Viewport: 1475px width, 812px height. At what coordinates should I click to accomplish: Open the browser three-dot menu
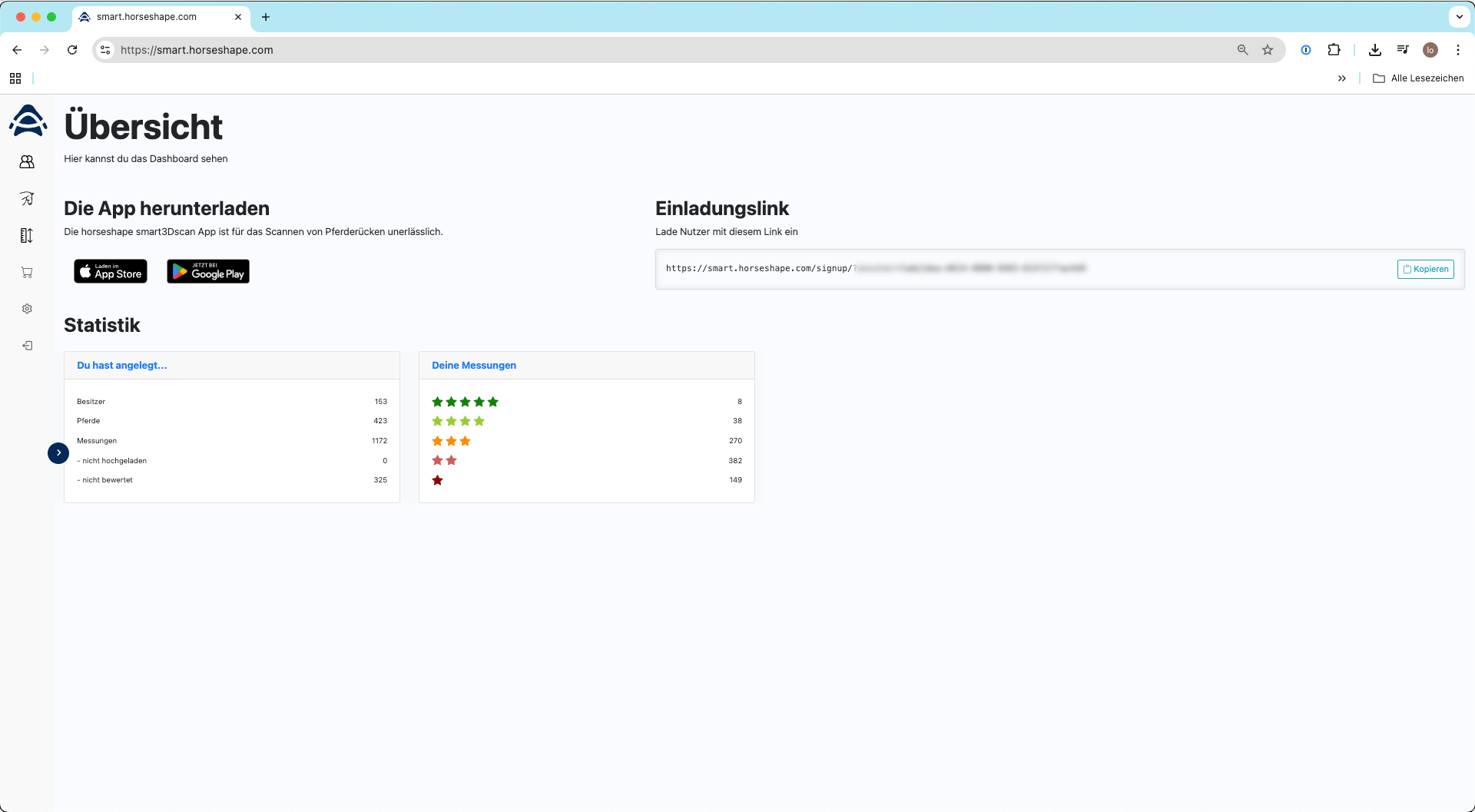[x=1458, y=50]
